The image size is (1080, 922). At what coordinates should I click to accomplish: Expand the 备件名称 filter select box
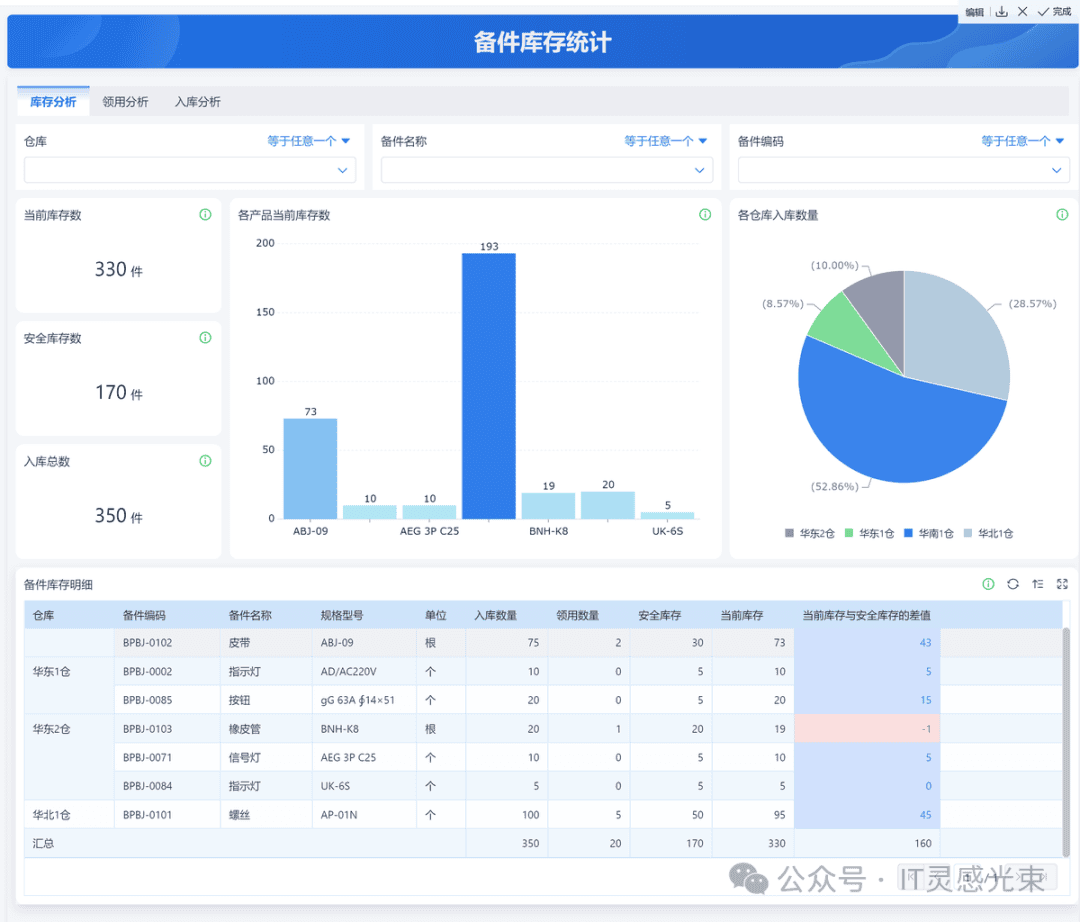pos(547,170)
